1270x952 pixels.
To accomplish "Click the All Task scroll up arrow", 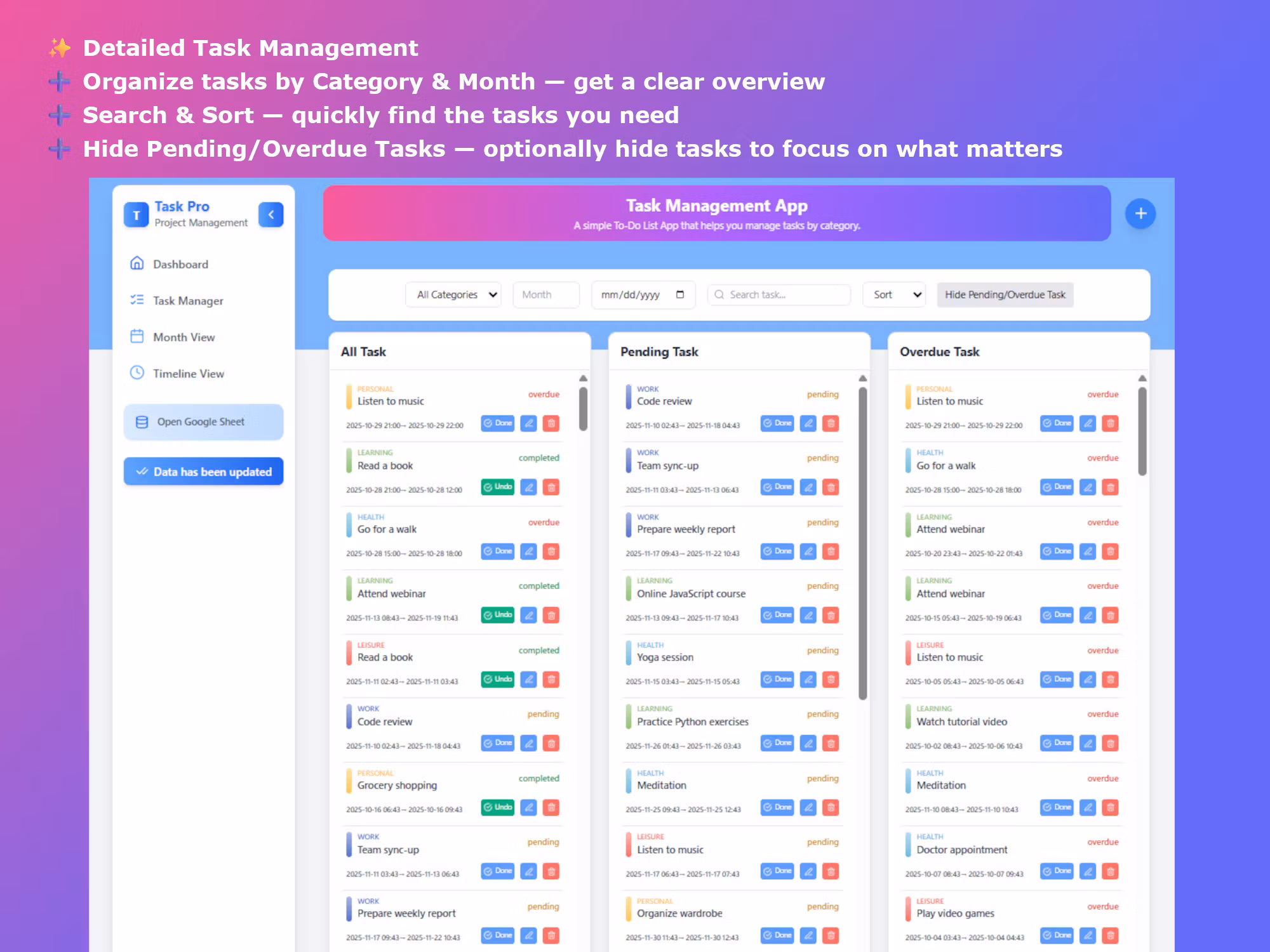I will pyautogui.click(x=583, y=378).
